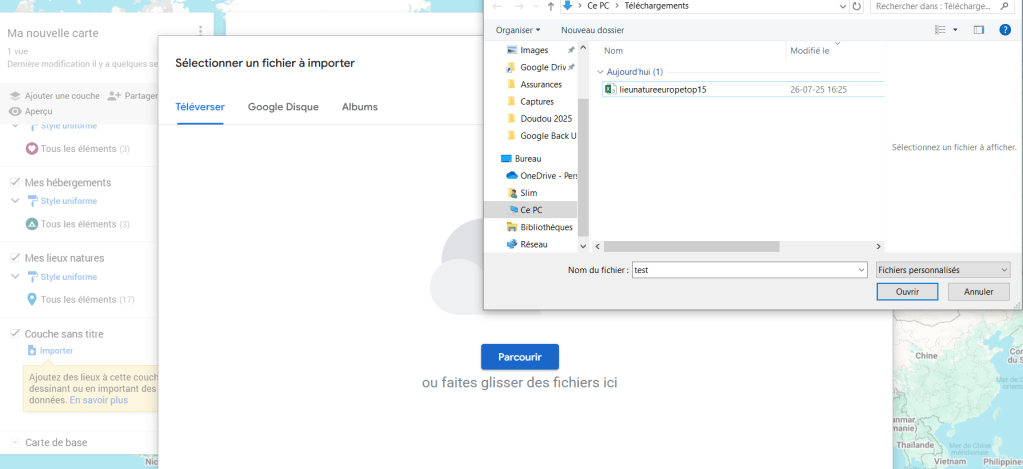Screen dimensions: 1023x469
Task: Click the refresh icon beside the address bar
Action: click(857, 6)
